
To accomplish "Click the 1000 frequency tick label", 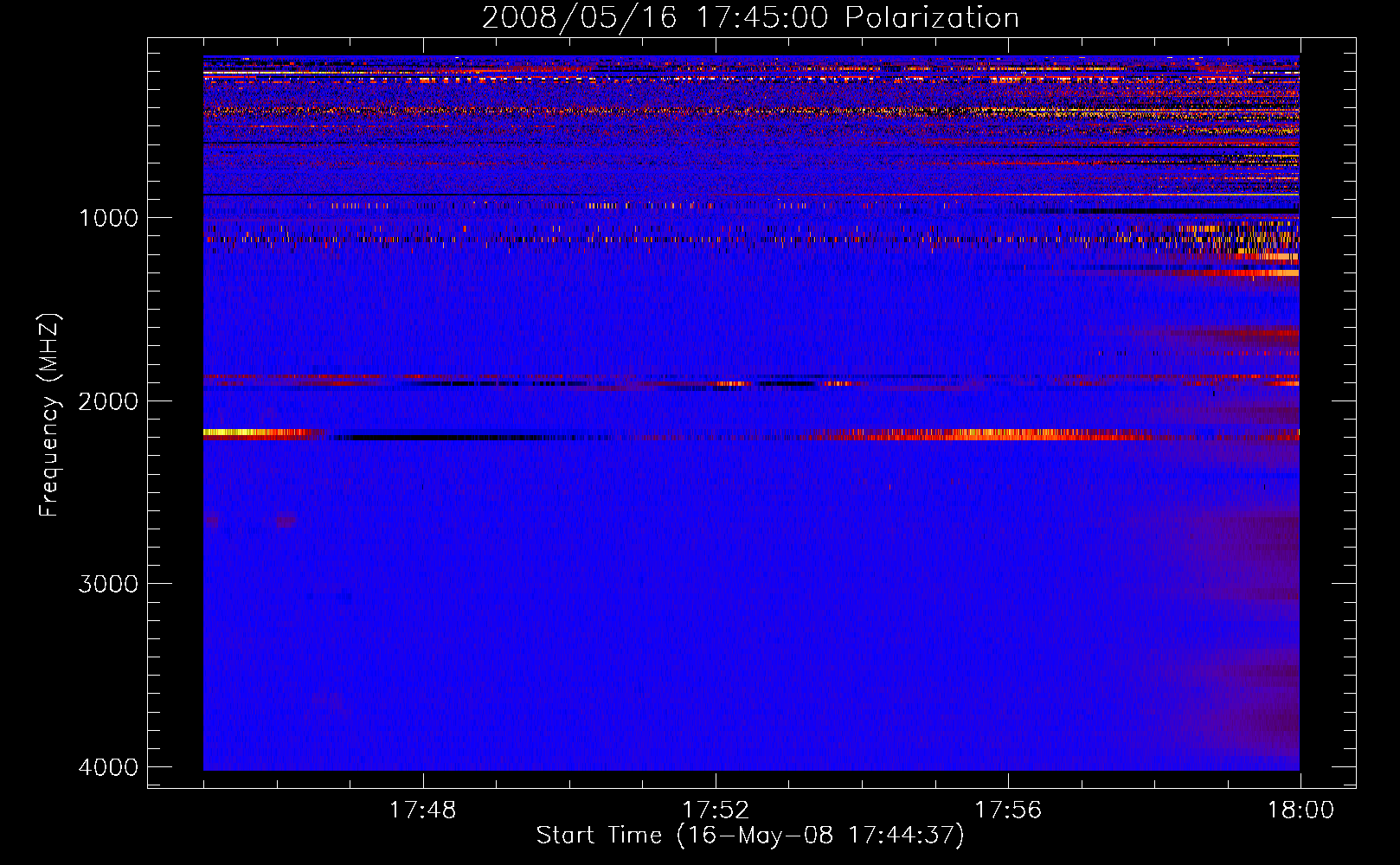I will [x=108, y=217].
